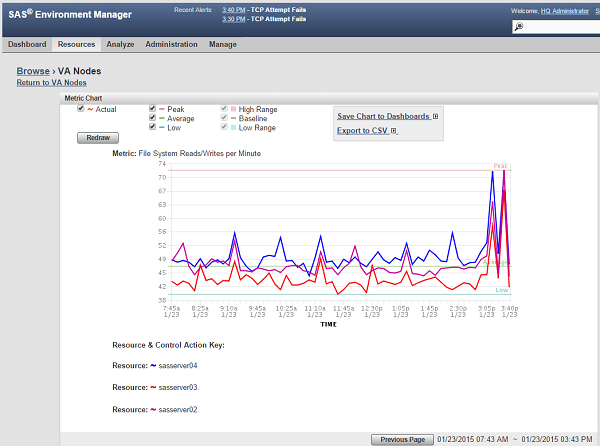Toggle the Low checkbox
Image resolution: width=600 pixels, height=446 pixels.
(x=152, y=127)
